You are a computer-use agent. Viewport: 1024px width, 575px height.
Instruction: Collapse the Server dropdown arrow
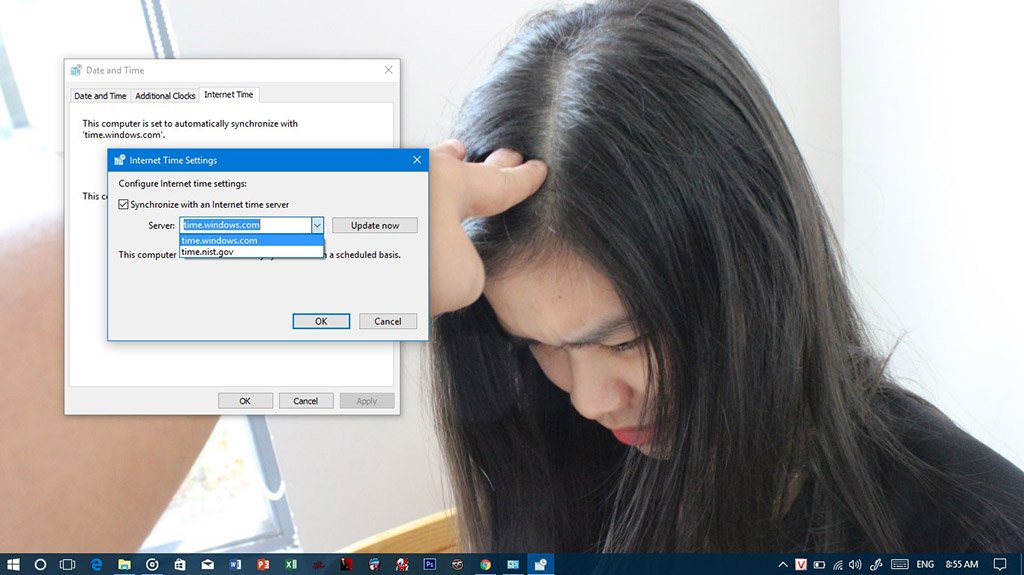pyautogui.click(x=317, y=225)
